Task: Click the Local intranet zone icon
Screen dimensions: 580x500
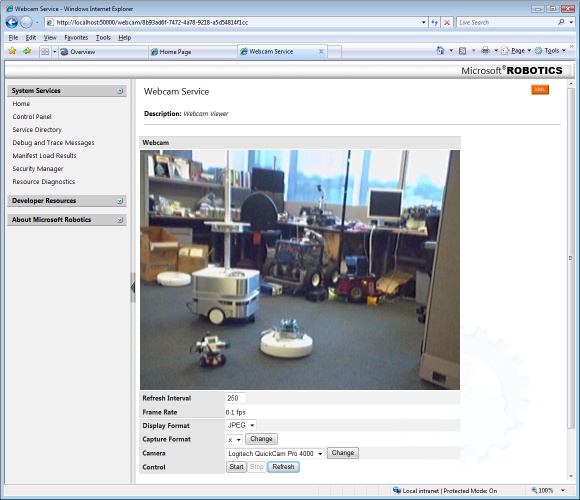Action: point(397,490)
